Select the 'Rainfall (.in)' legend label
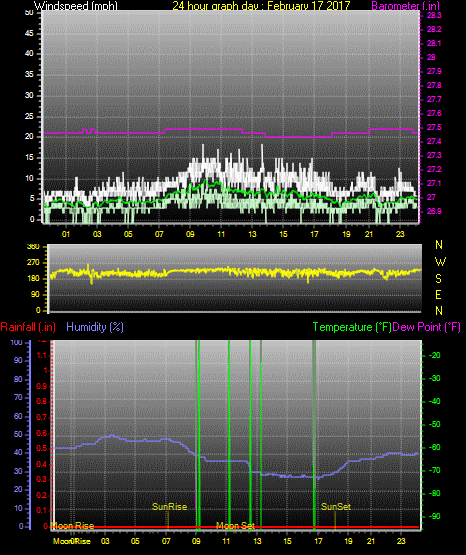This screenshot has height=555, width=466. (28, 327)
